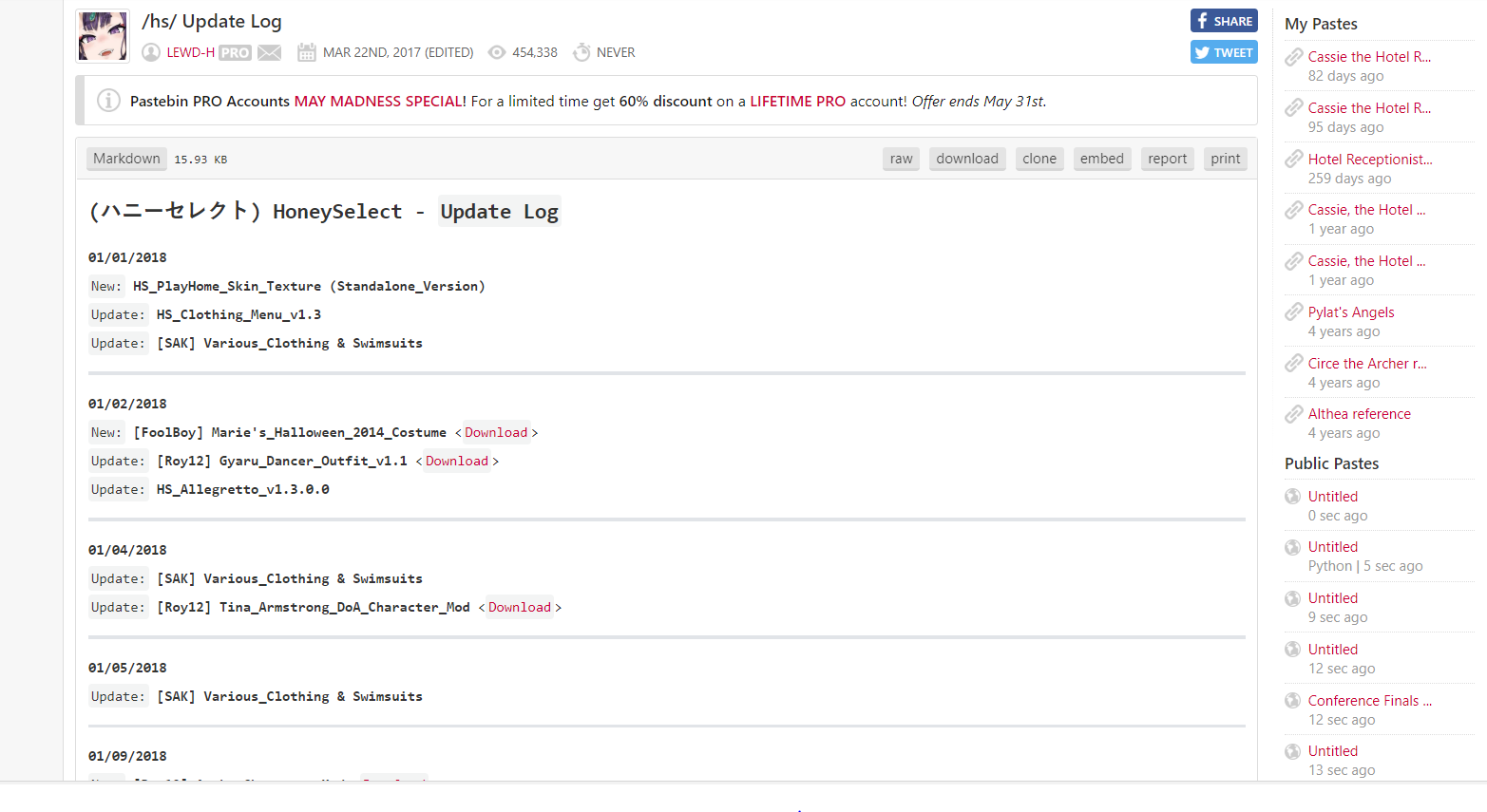This screenshot has width=1487, height=812.
Task: Open the Hotel Receptionist paste
Action: pos(1370,160)
